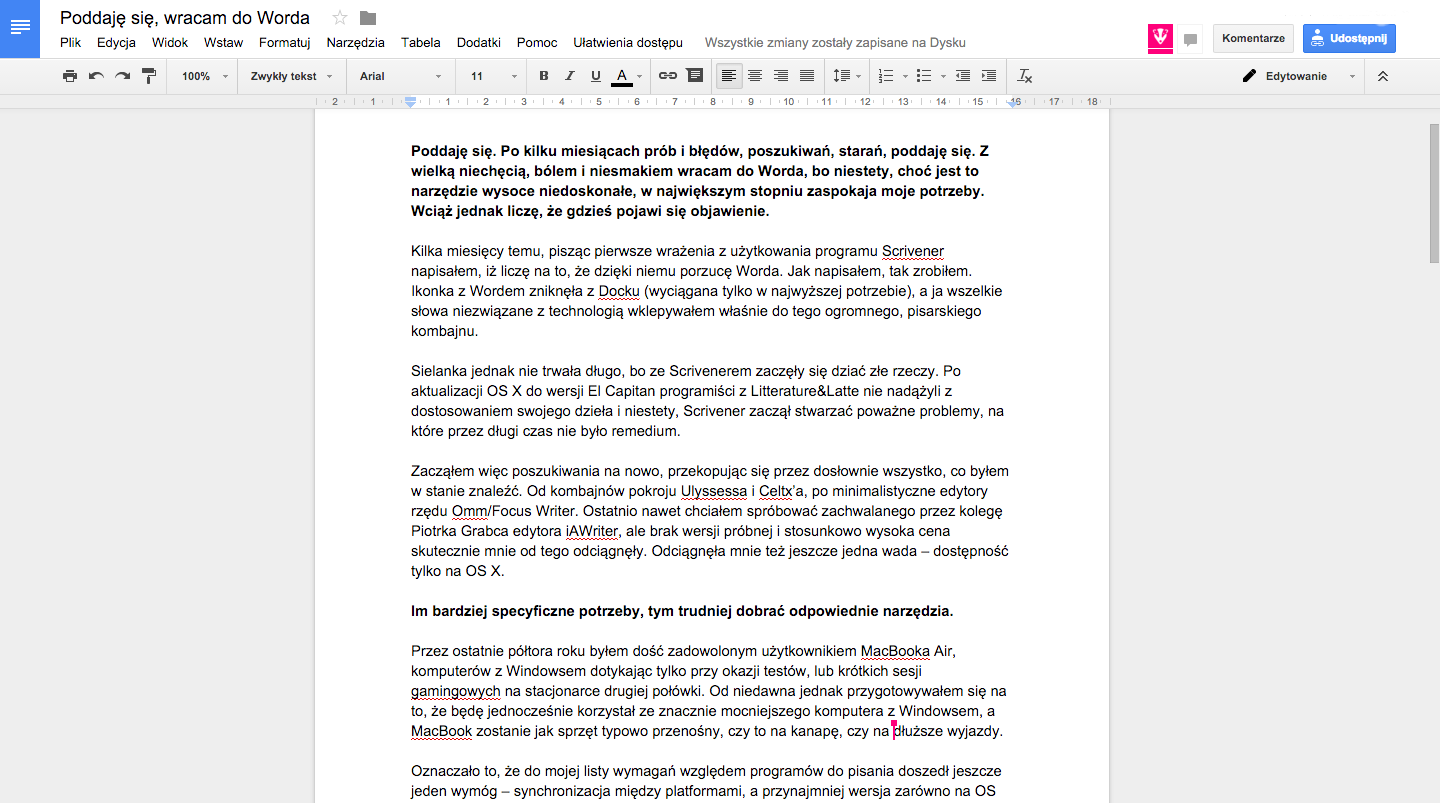The width and height of the screenshot is (1440, 803).
Task: Open the Formatuj menu
Action: coord(284,43)
